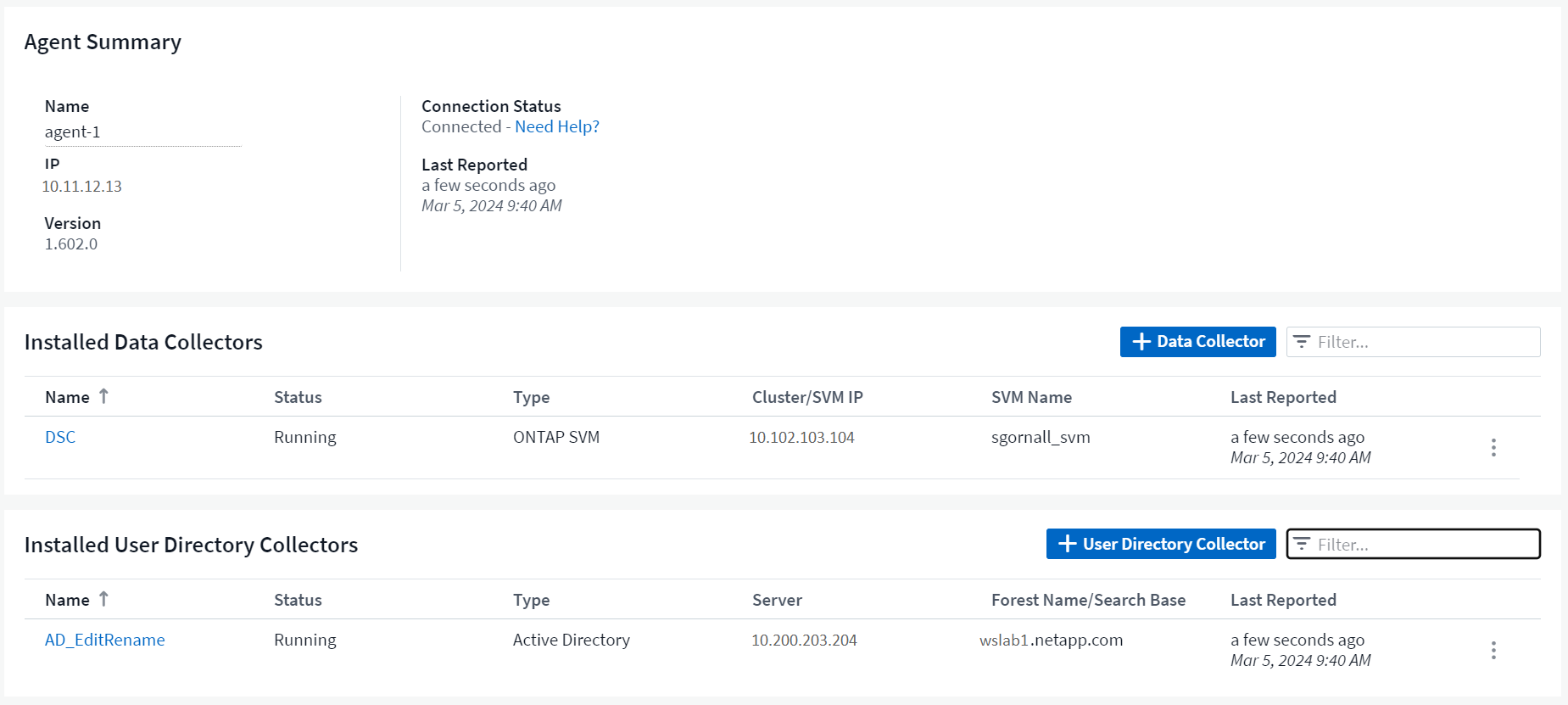Click Status header in Data Collectors table
The image size is (1568, 705).
tap(298, 397)
